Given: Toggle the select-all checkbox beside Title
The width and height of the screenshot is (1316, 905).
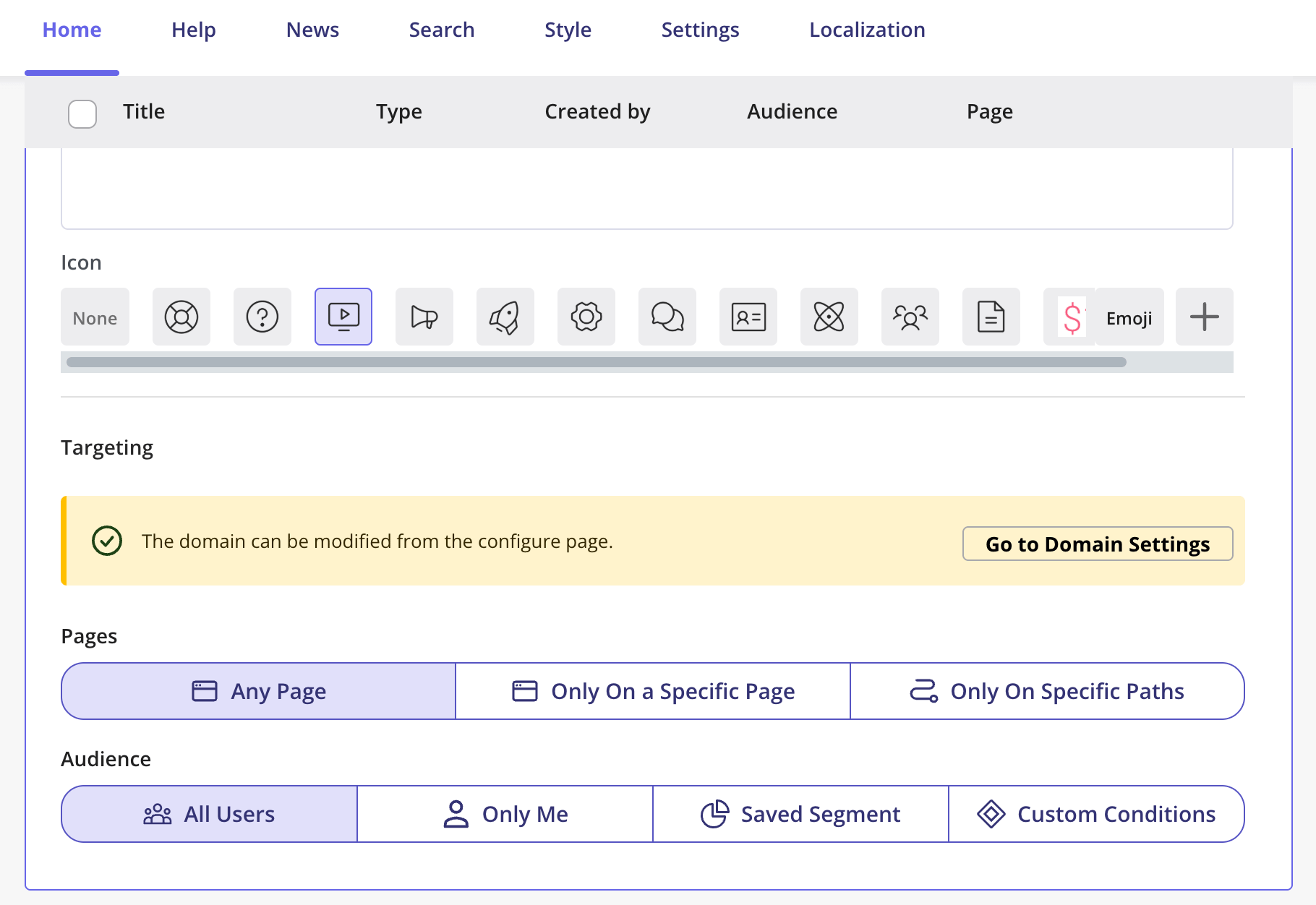Looking at the screenshot, I should coord(82,113).
